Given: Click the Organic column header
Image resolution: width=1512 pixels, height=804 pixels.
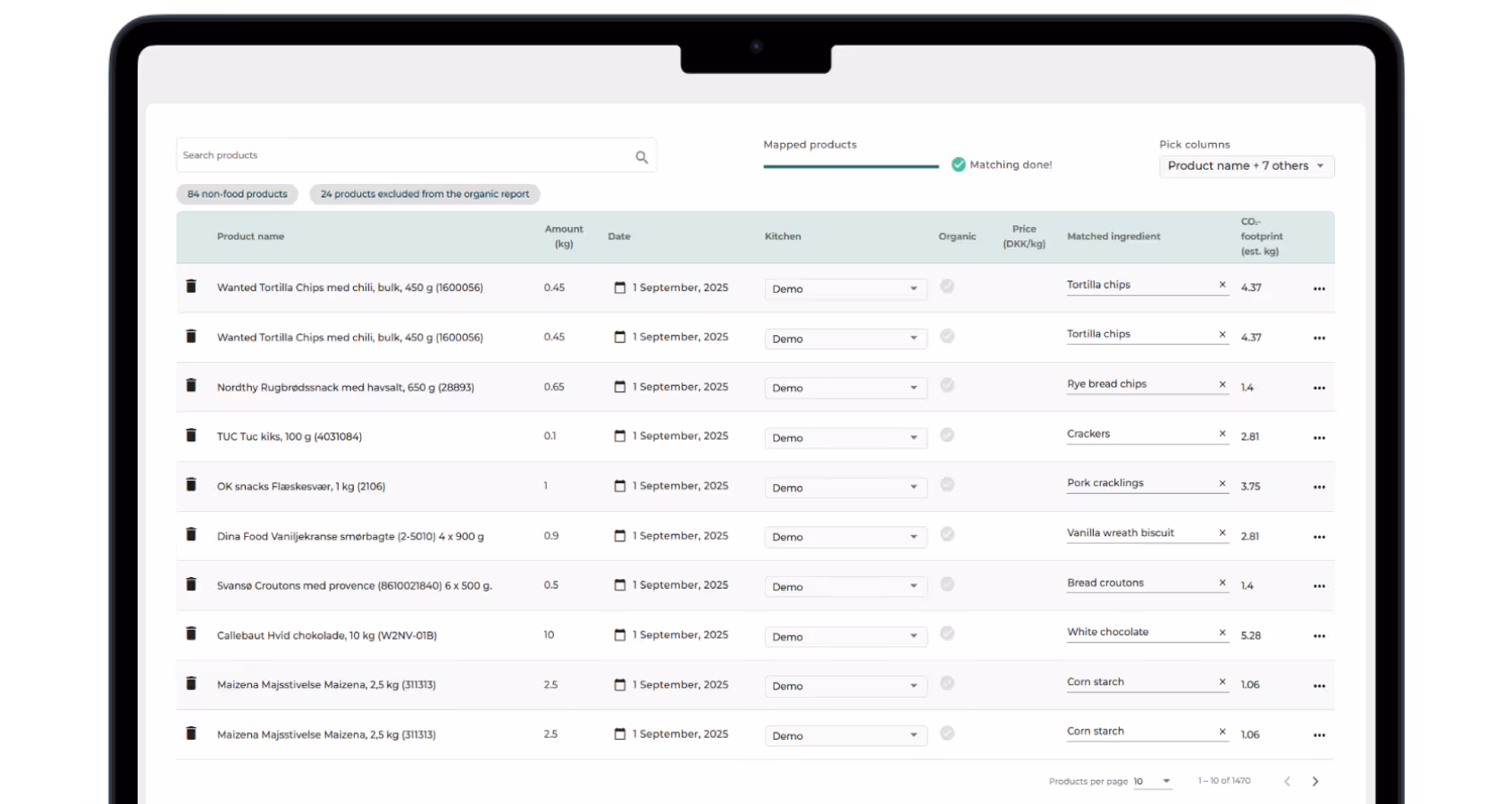Looking at the screenshot, I should pos(957,237).
